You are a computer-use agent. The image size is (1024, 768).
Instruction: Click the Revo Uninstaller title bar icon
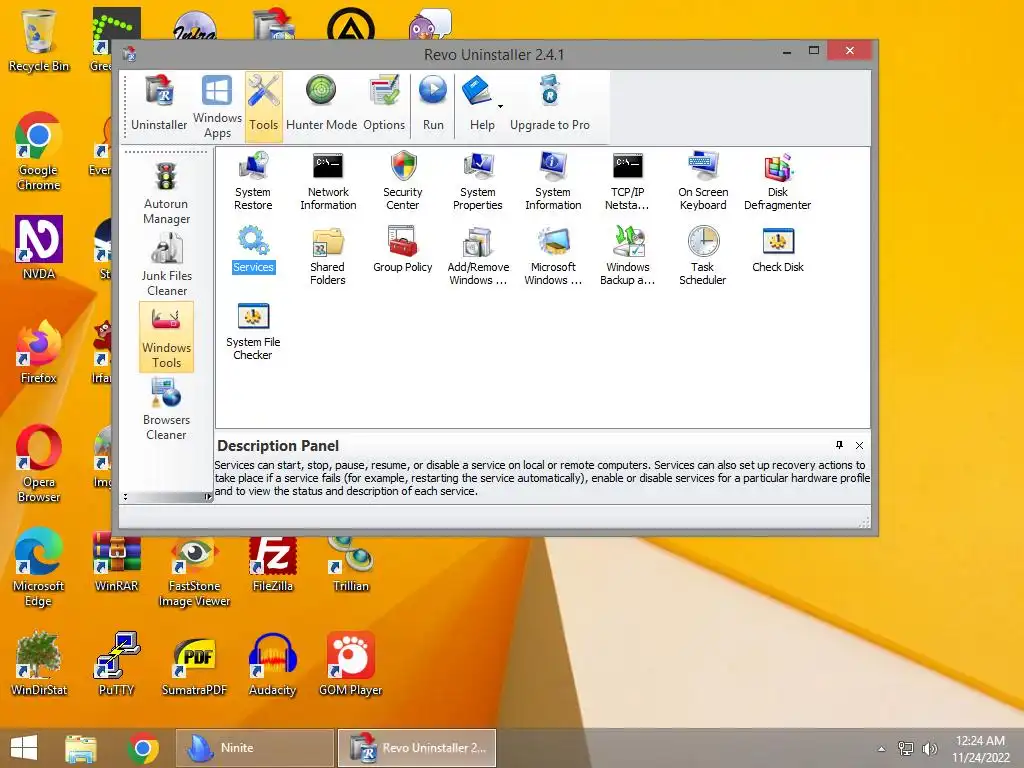pos(129,54)
